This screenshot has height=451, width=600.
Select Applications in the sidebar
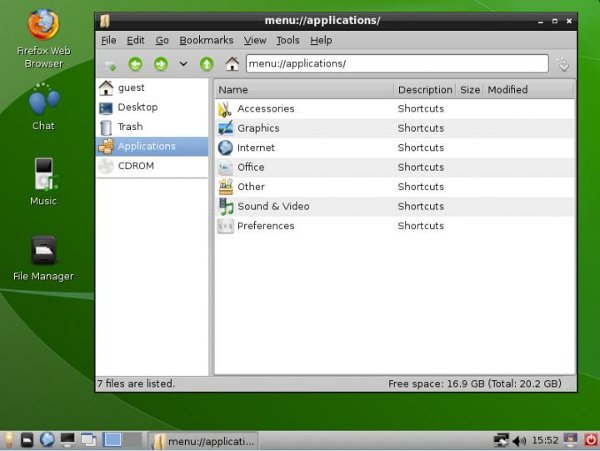click(x=152, y=147)
